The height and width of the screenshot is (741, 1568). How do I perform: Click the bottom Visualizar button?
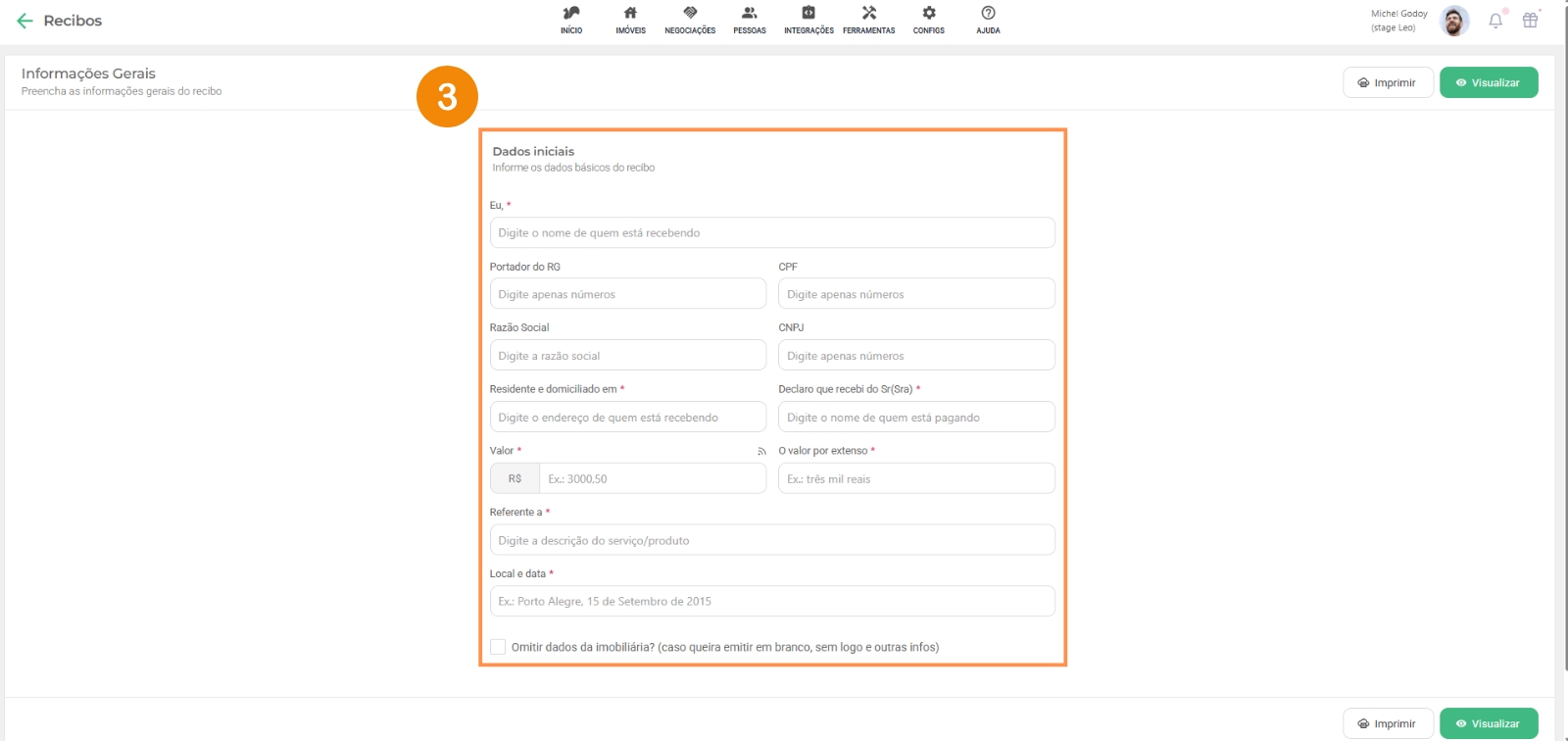coord(1488,723)
